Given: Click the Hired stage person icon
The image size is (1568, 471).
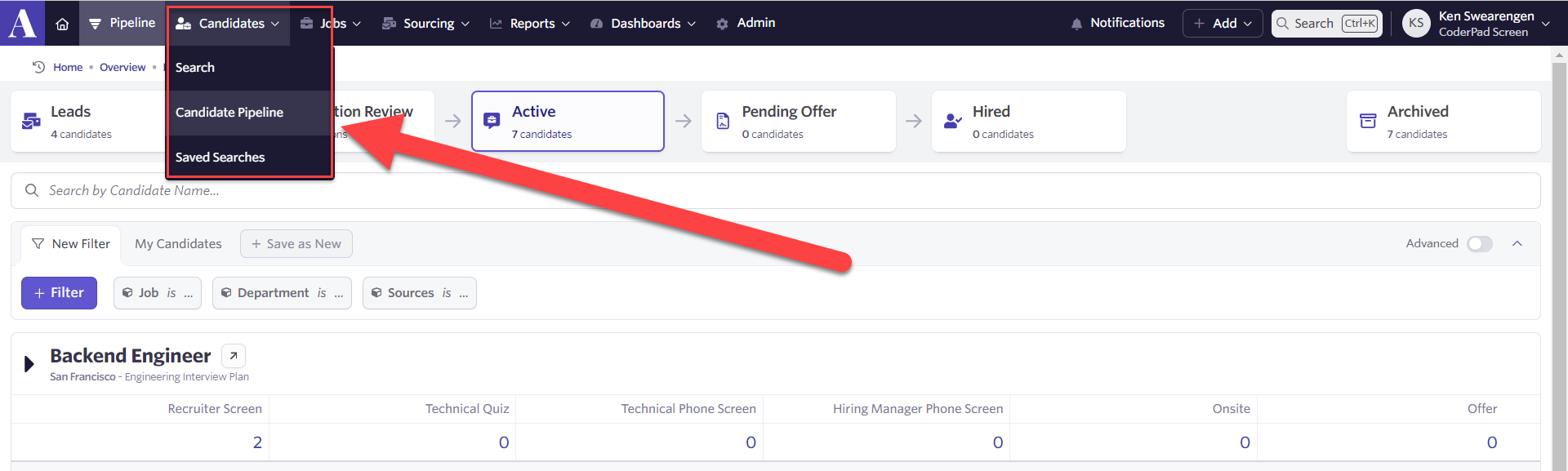Looking at the screenshot, I should (952, 121).
